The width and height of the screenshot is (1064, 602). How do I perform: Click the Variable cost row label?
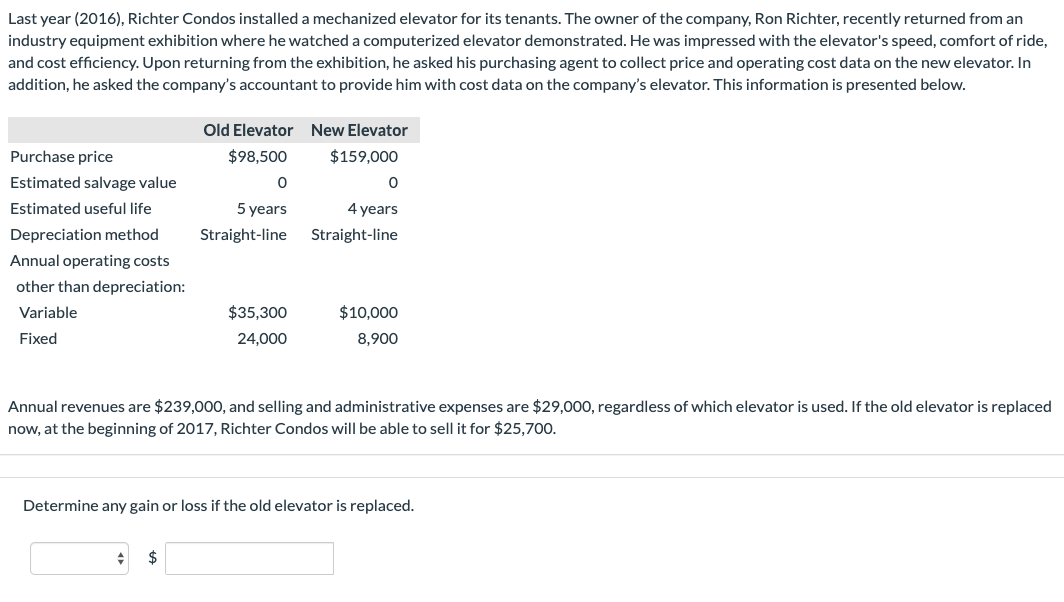pos(50,312)
